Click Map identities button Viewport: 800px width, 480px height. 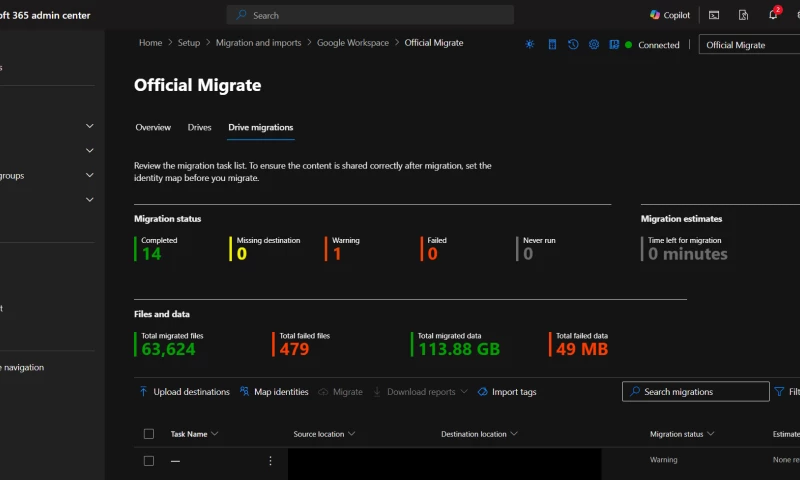pos(274,392)
